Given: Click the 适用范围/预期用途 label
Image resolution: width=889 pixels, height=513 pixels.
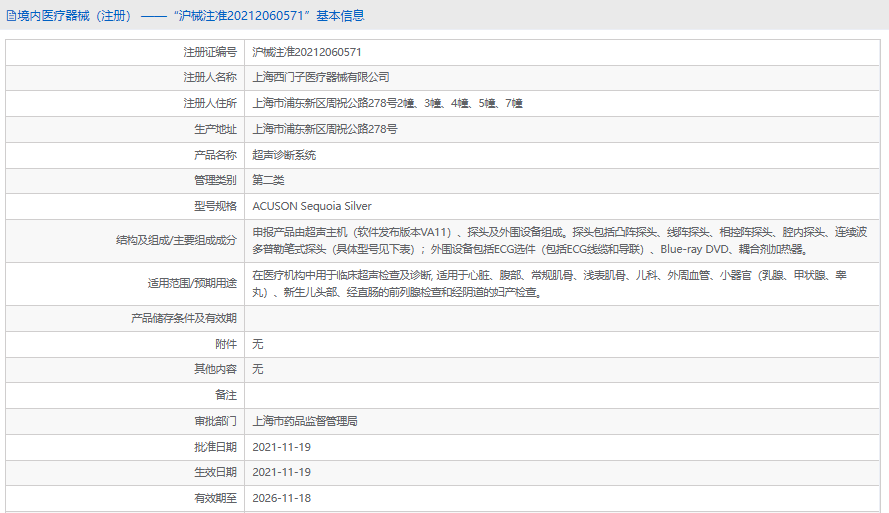Looking at the screenshot, I should click(192, 283).
